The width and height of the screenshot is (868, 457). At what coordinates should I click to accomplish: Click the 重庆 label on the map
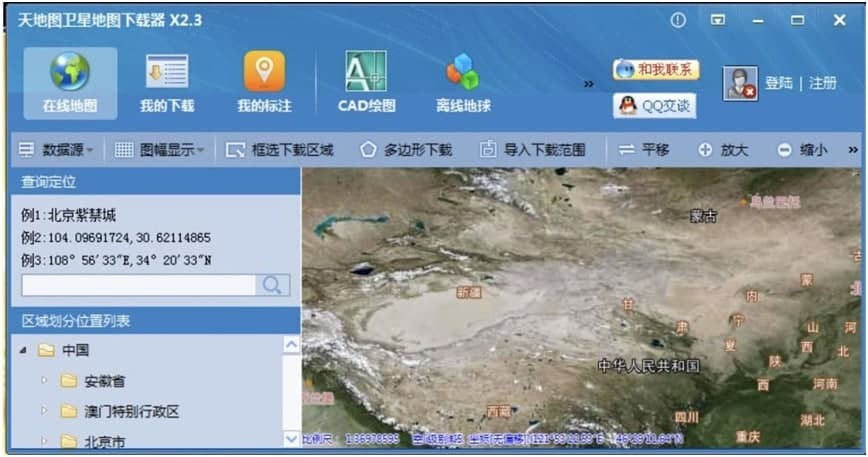point(748,437)
